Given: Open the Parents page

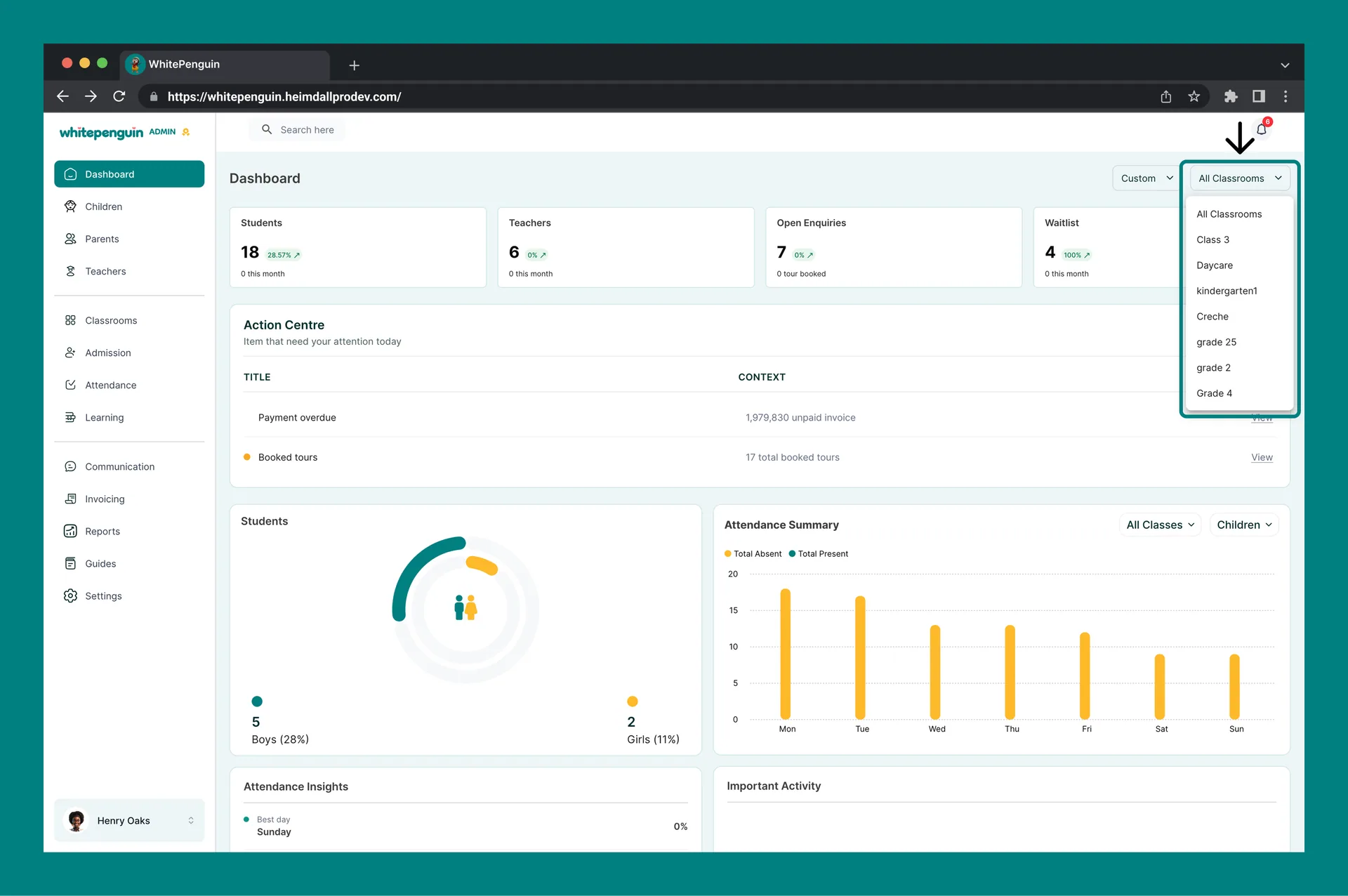Looking at the screenshot, I should click(129, 239).
